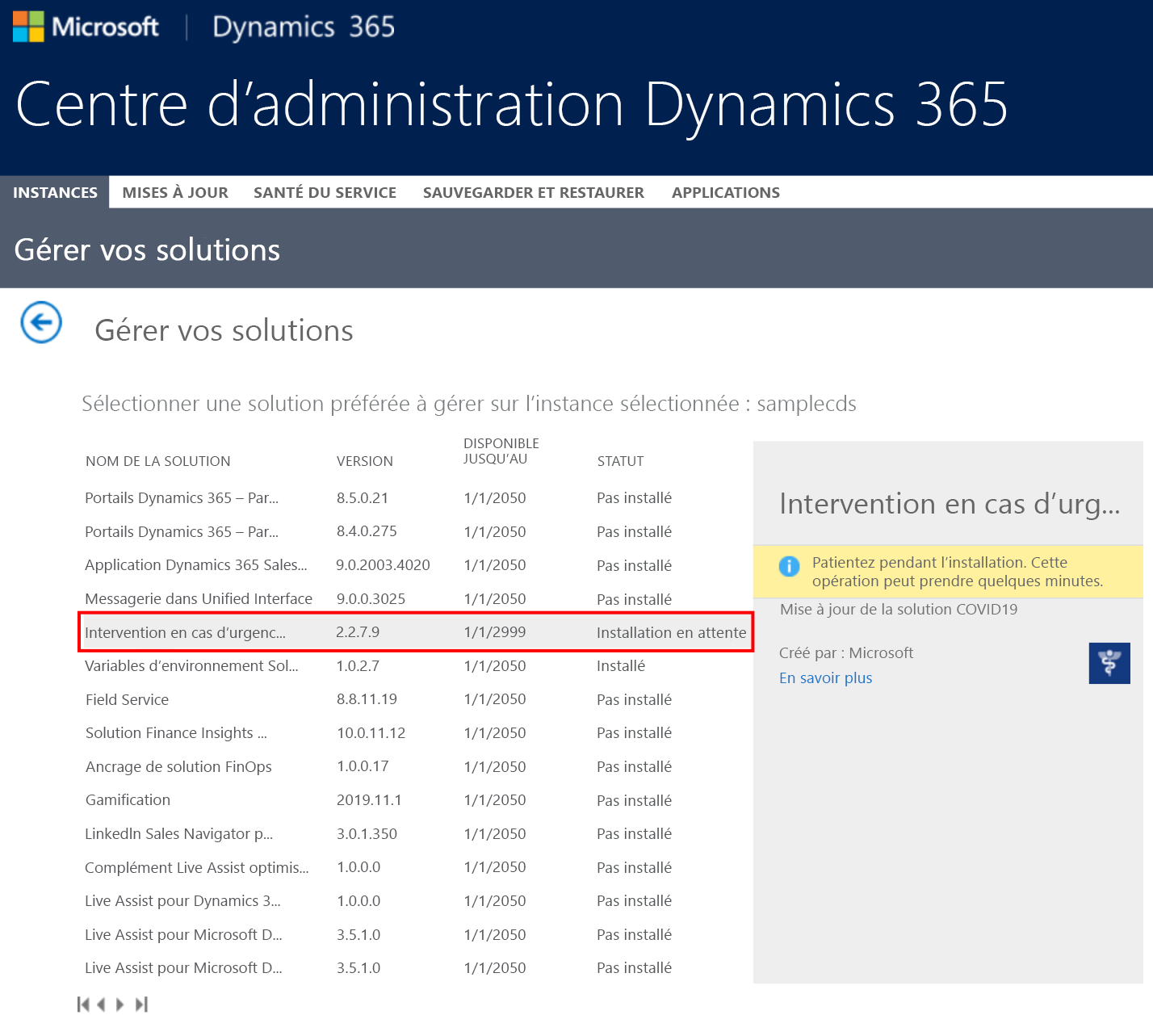Select the Gamification solution

pos(416,800)
